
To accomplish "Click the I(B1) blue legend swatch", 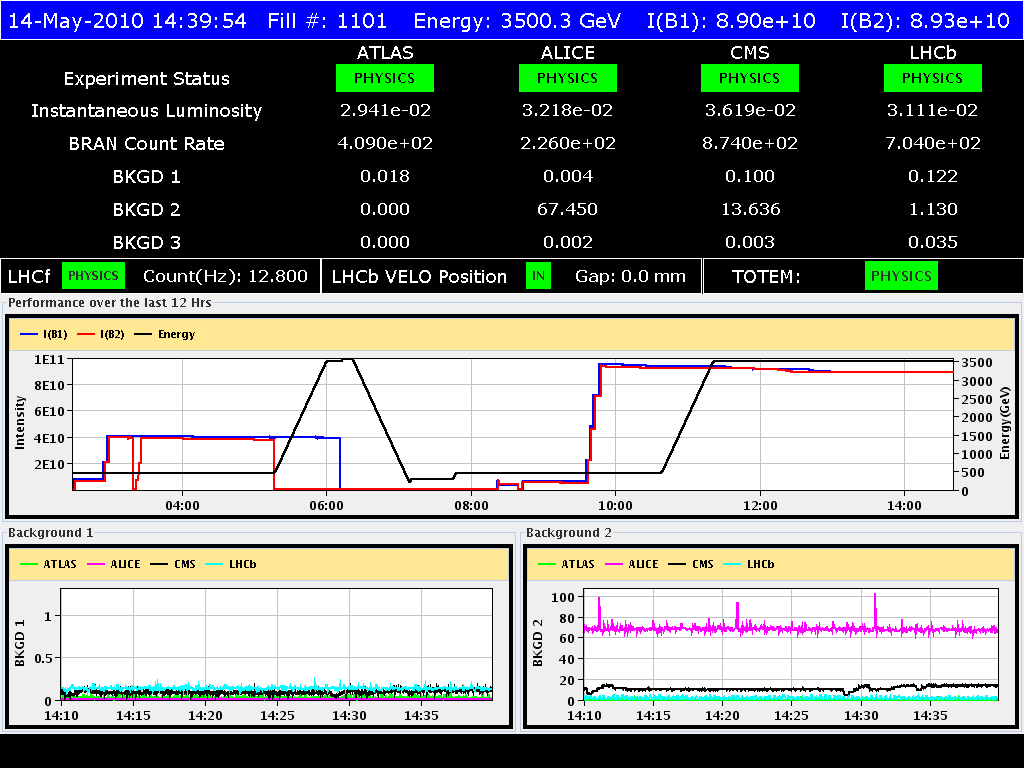I will (29, 334).
